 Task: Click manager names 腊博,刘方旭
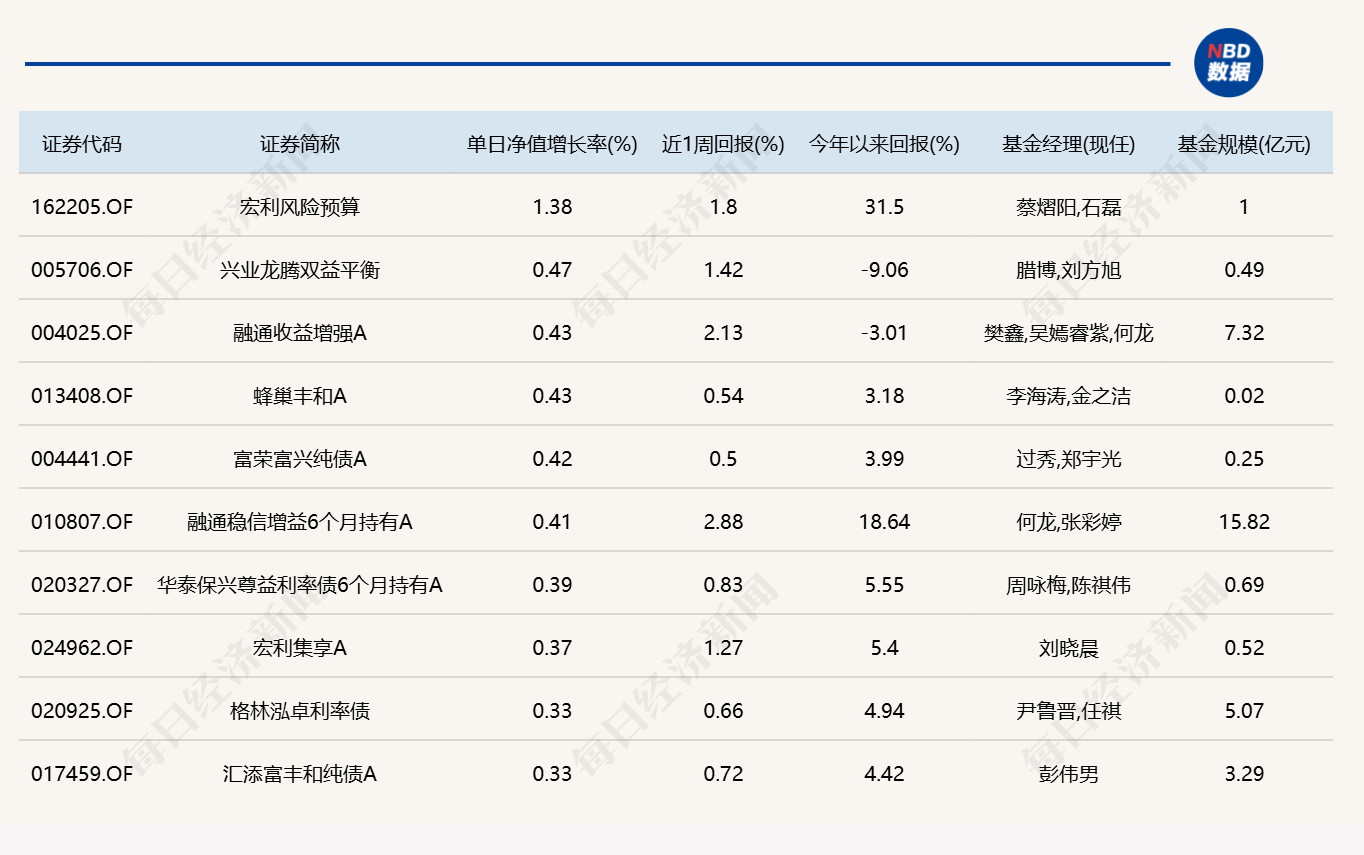(x=1068, y=270)
